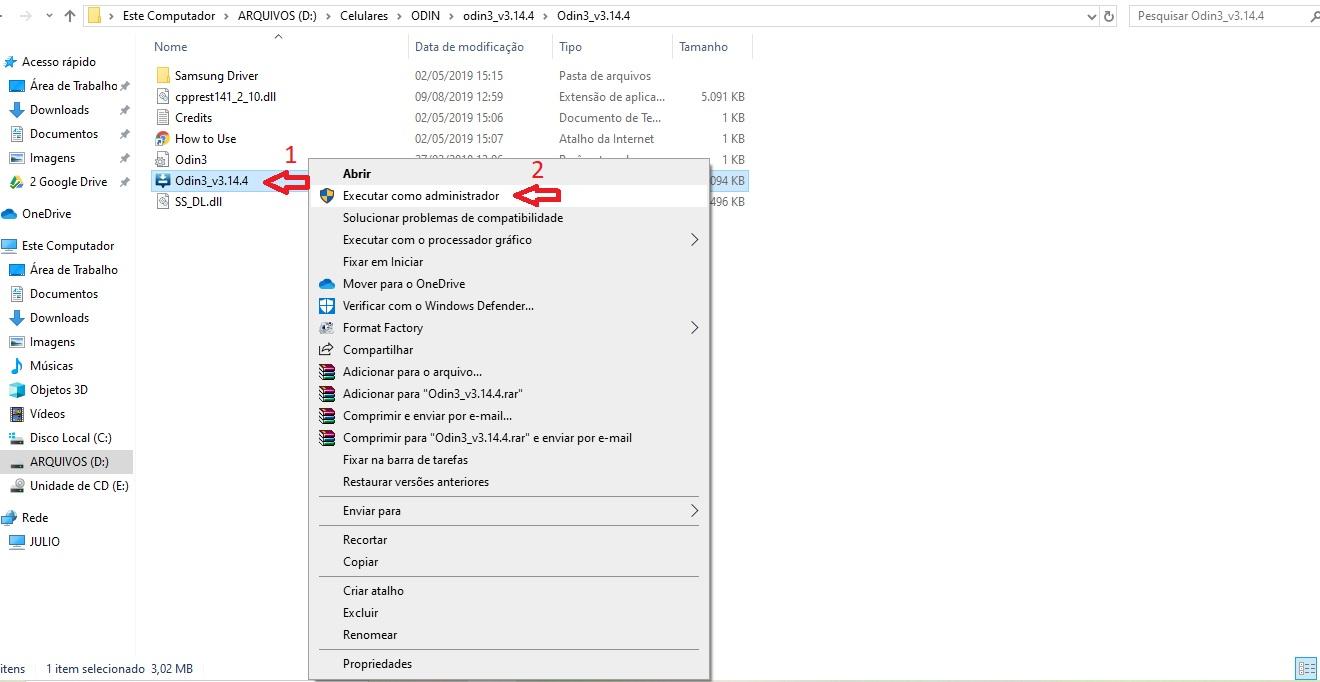
Task: Open Vídeos folder in navigation pane
Action: click(x=47, y=414)
